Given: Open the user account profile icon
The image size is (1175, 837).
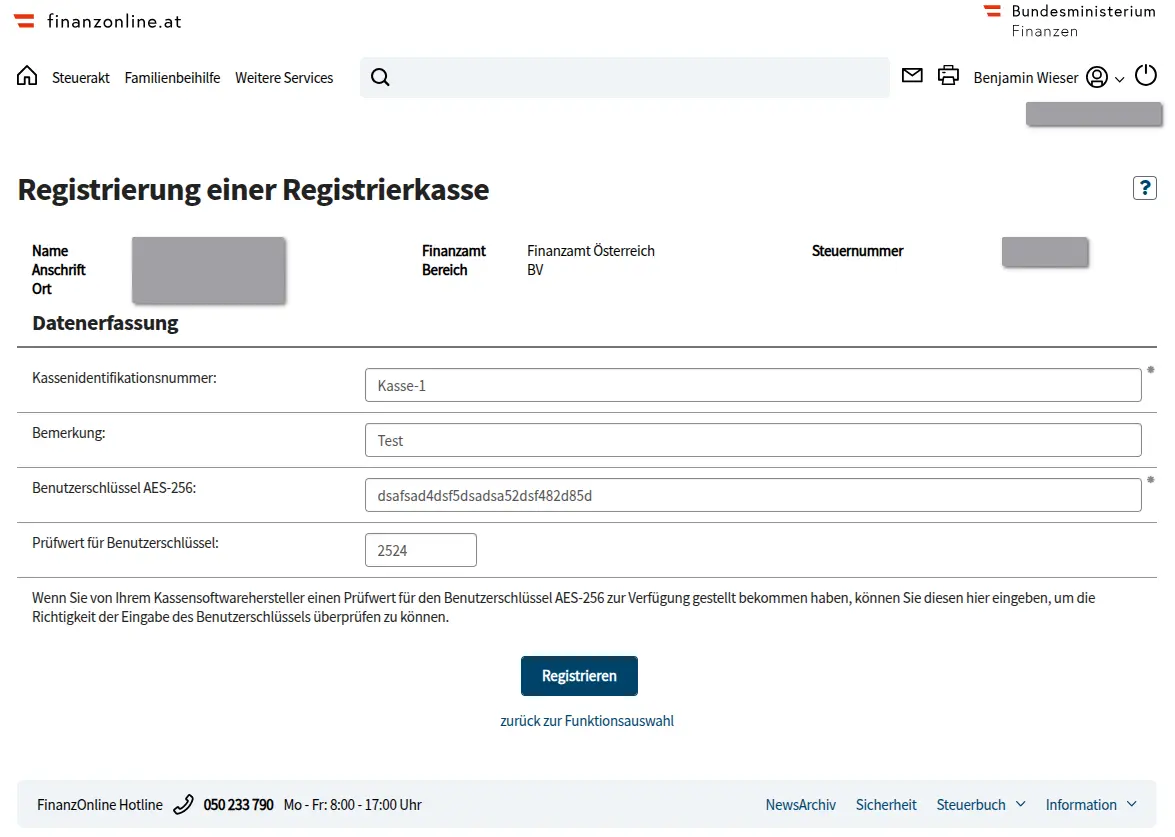Looking at the screenshot, I should (x=1097, y=76).
